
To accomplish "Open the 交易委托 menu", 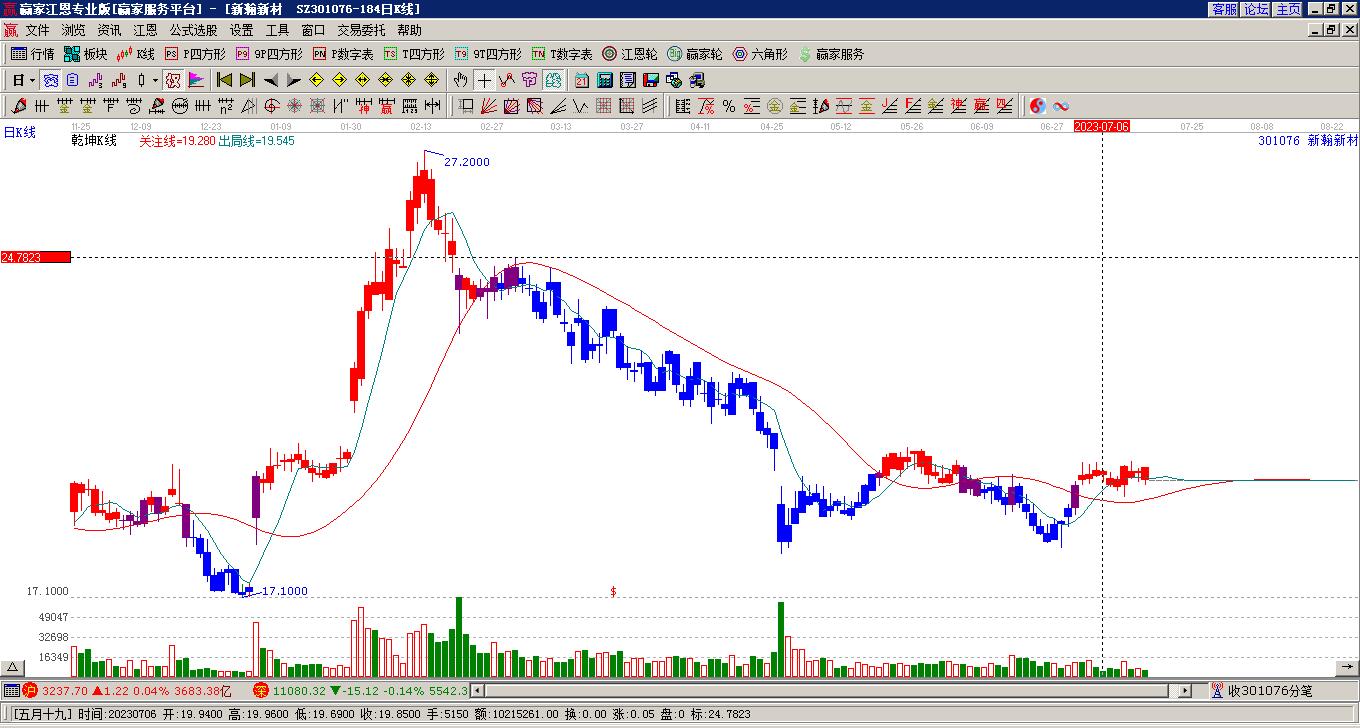I will click(x=361, y=31).
